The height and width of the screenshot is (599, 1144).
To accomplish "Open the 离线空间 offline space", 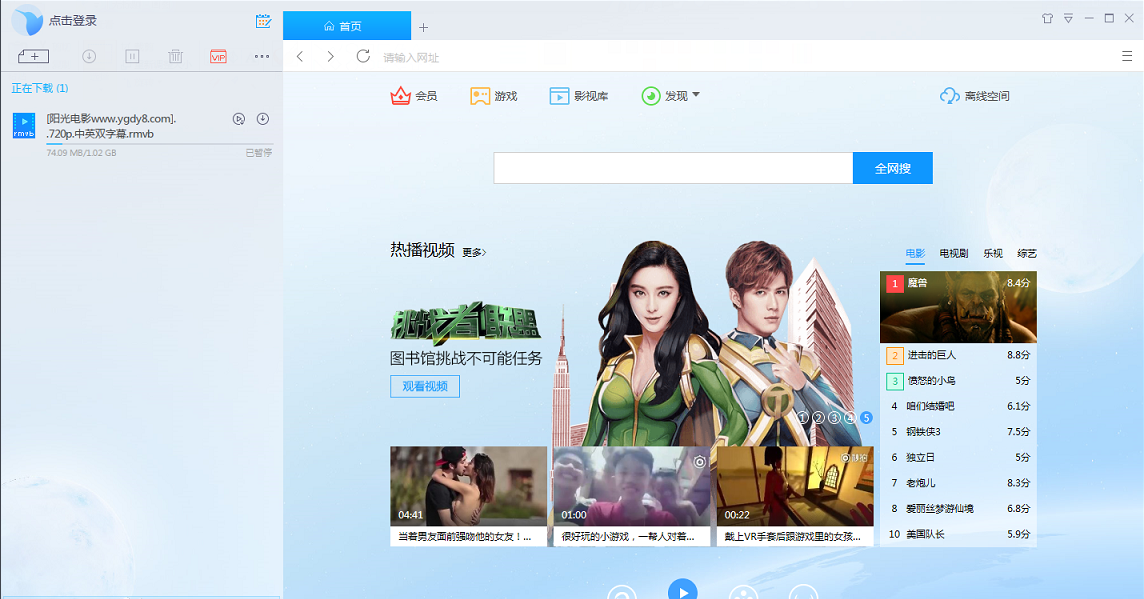I will (975, 95).
